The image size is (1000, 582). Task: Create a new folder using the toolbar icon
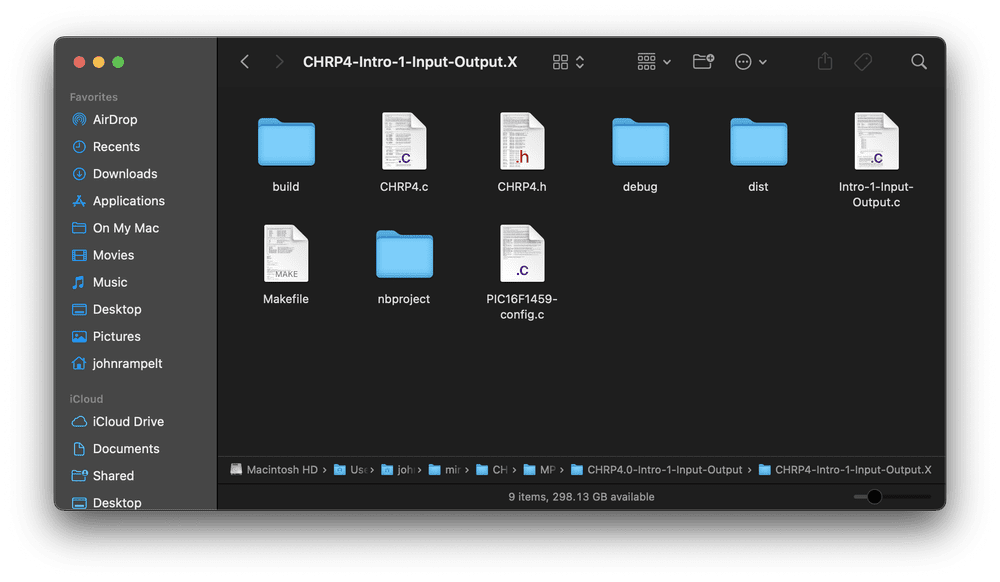[x=703, y=61]
